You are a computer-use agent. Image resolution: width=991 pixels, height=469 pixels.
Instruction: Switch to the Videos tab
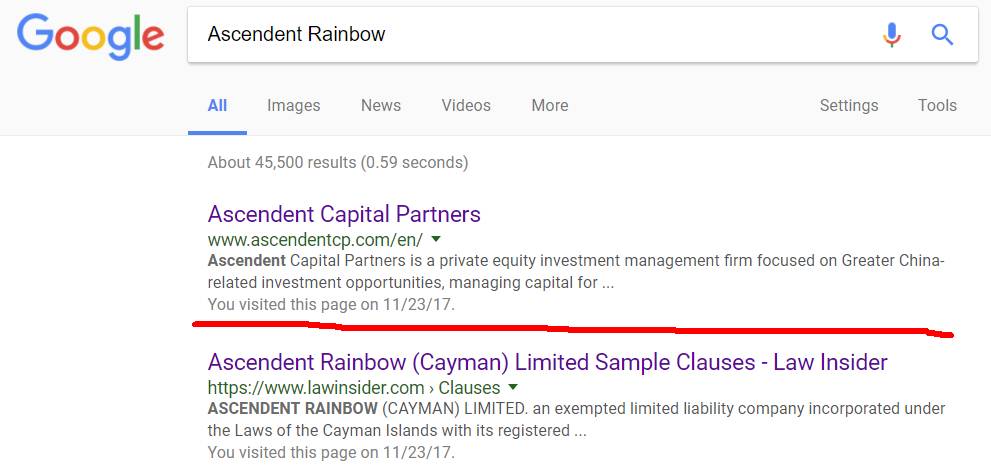[x=466, y=106]
